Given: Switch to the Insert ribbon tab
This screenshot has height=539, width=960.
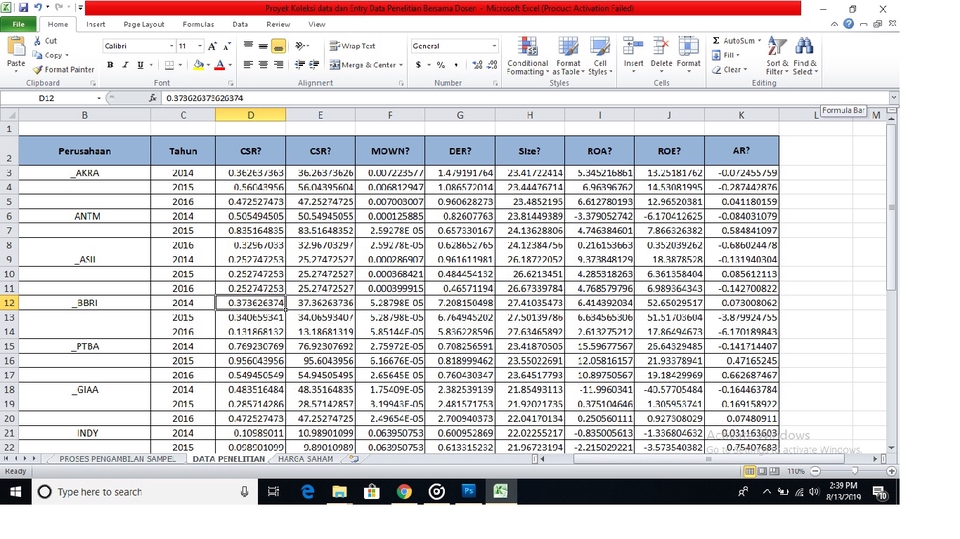Looking at the screenshot, I should (x=96, y=24).
